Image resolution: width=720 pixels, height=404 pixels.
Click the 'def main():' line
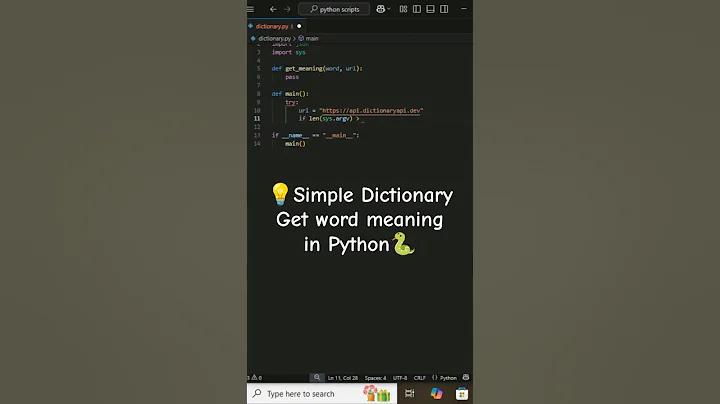(x=290, y=94)
